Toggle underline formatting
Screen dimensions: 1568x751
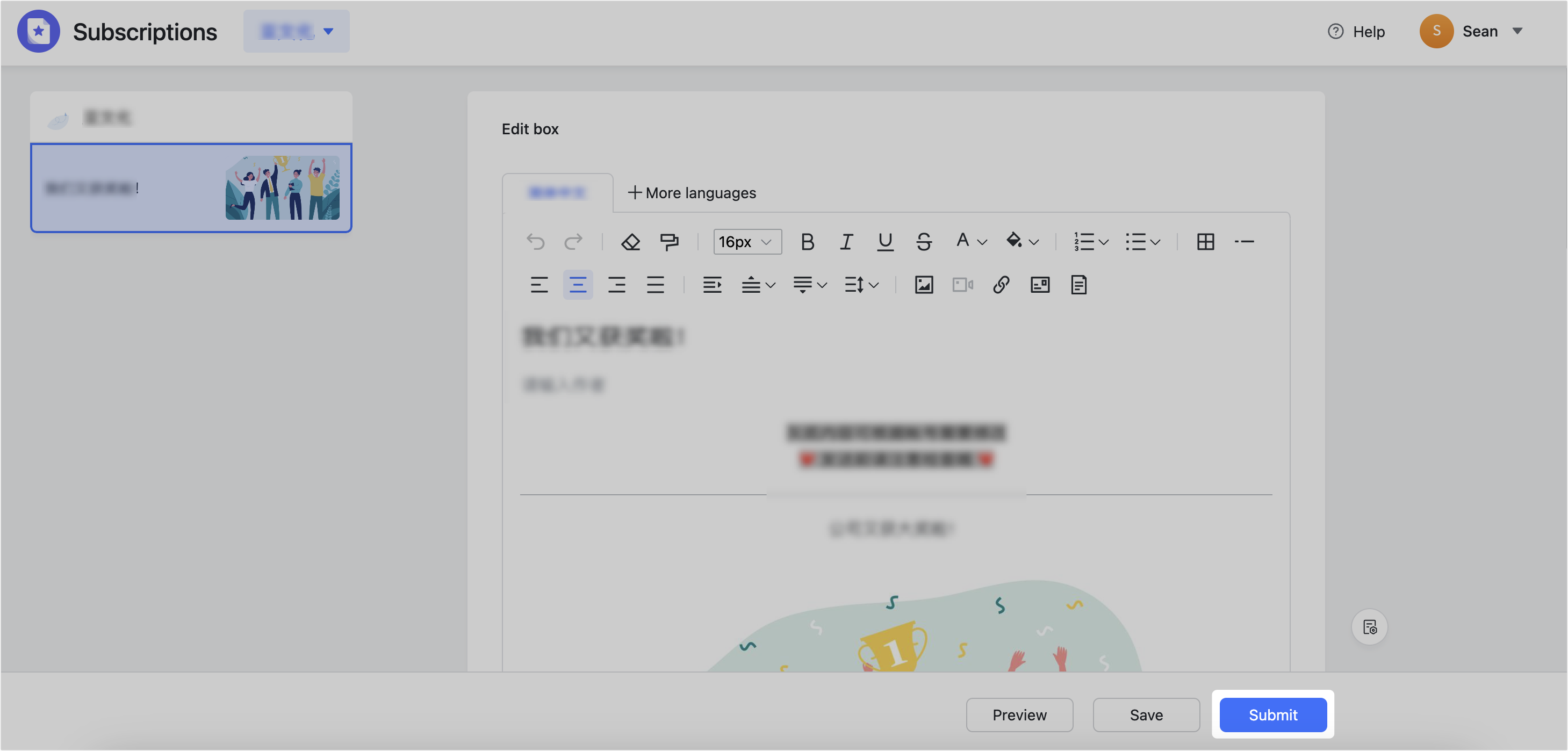click(885, 242)
